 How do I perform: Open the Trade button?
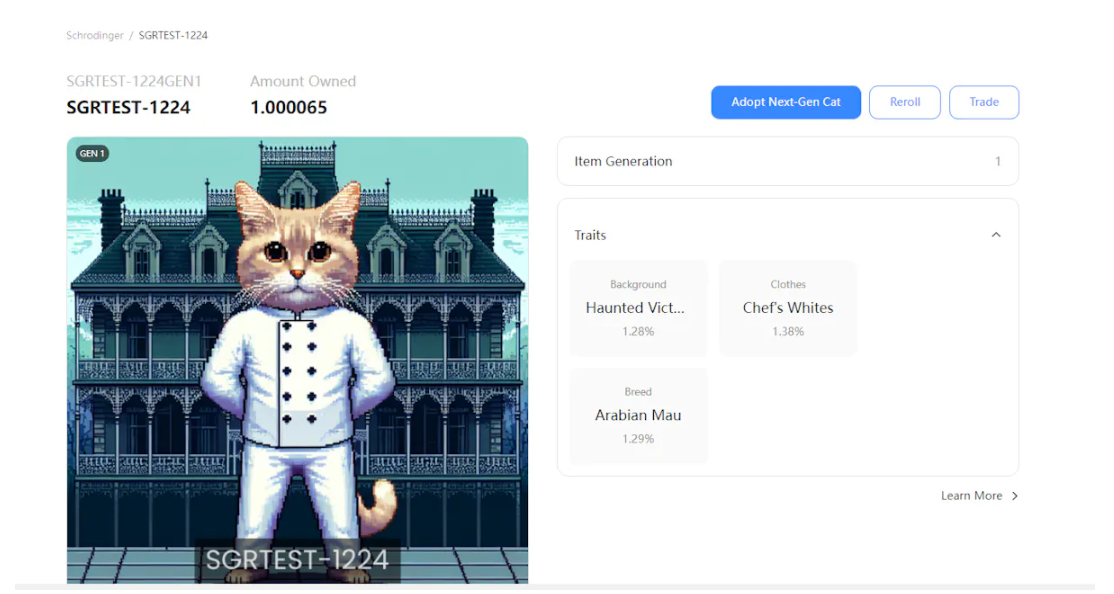click(984, 102)
